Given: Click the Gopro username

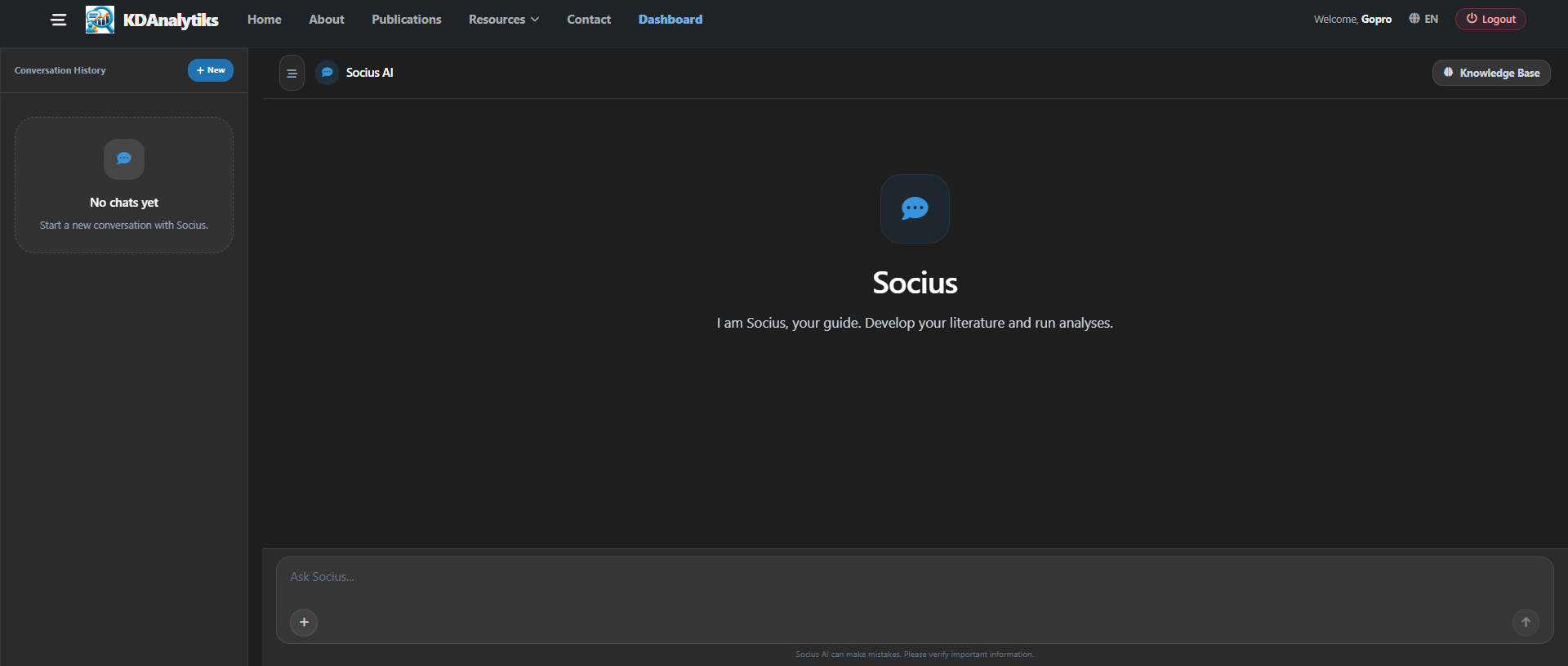Looking at the screenshot, I should [1376, 19].
